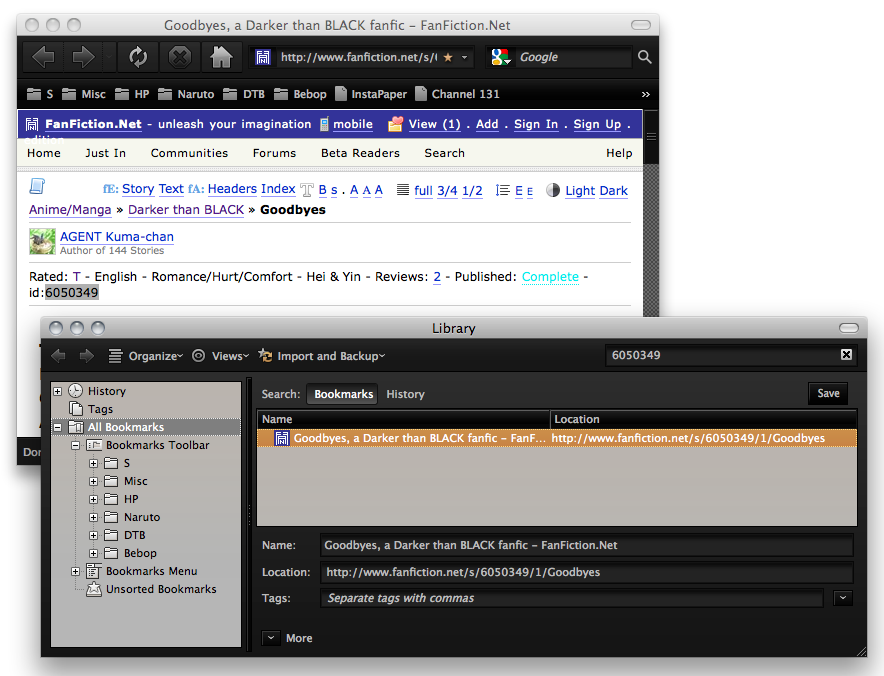Click the favorites heart icon near View
Screen dimensions: 884x676
pos(395,124)
